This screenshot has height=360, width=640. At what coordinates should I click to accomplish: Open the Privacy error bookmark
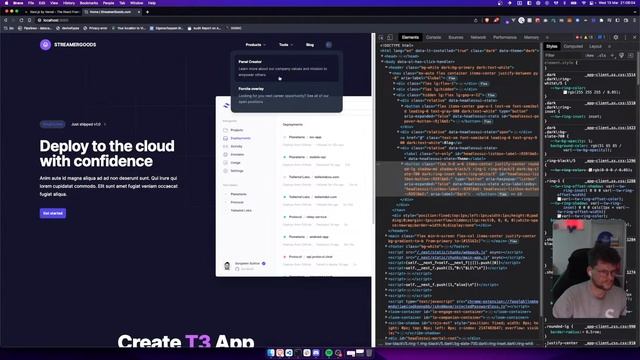[95, 28]
